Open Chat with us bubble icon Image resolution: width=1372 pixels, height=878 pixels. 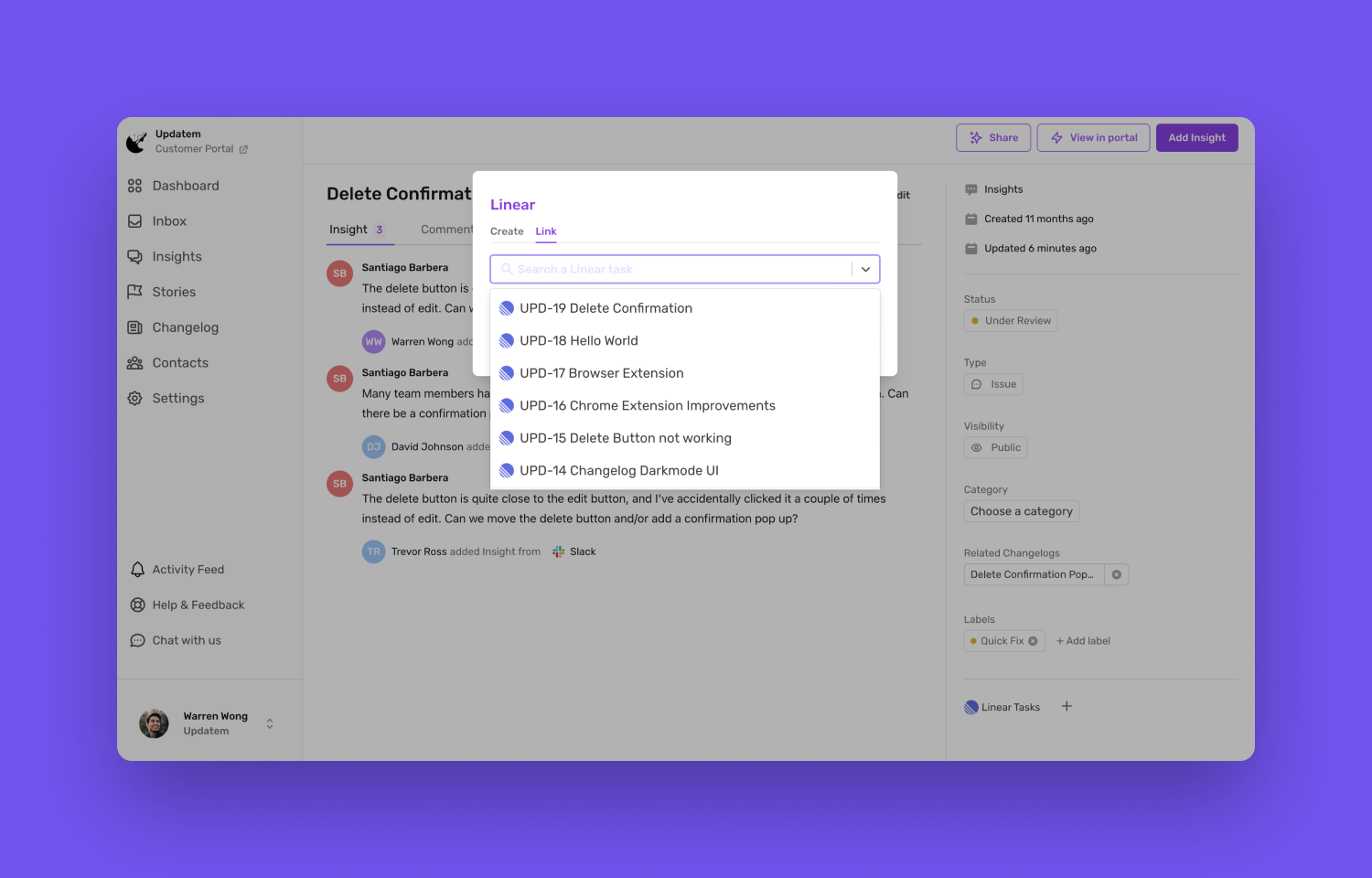[x=137, y=641]
